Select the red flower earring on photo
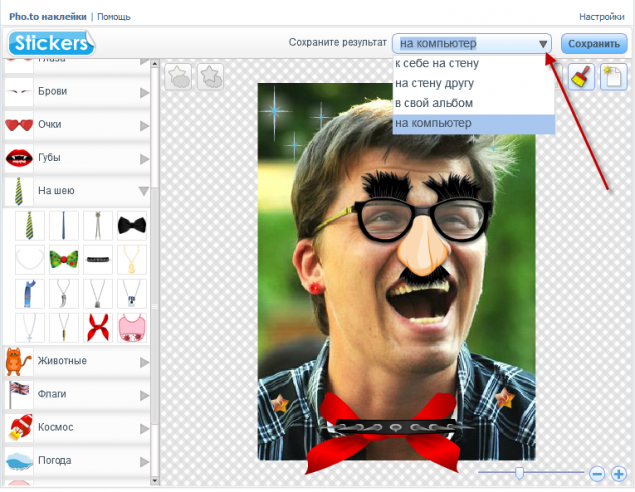The height and width of the screenshot is (492, 635). 315,288
